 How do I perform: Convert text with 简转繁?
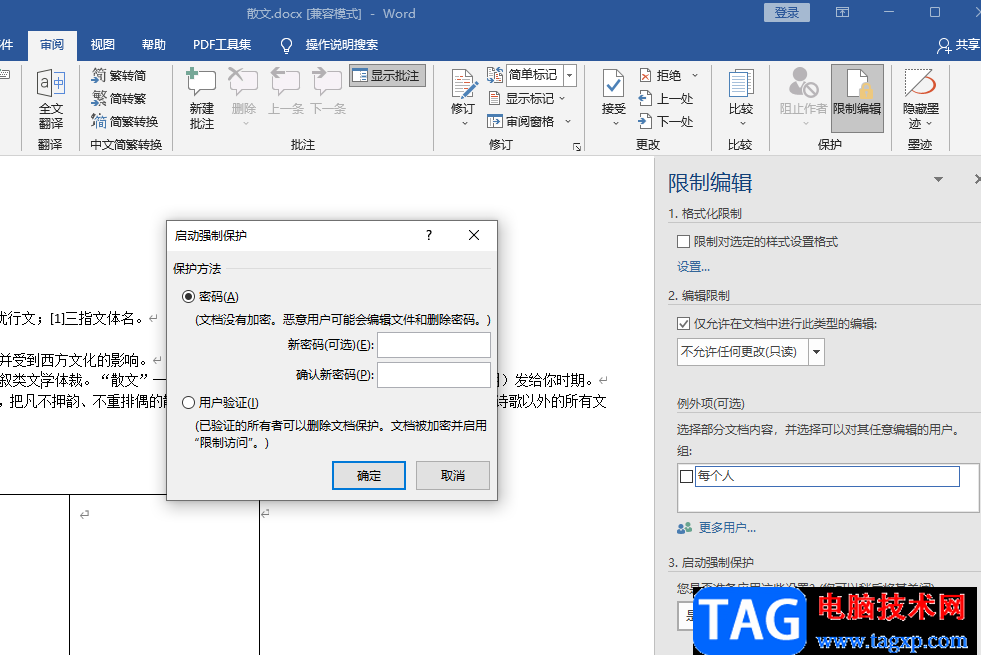pos(119,99)
